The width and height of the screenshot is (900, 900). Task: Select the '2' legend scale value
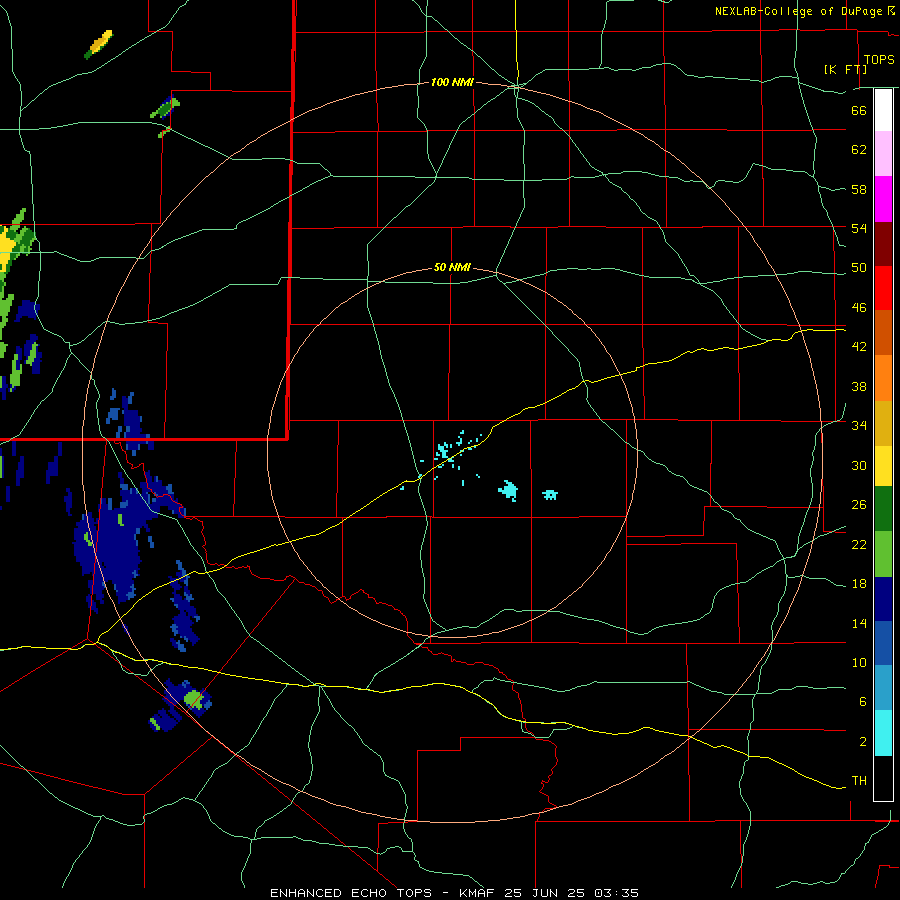(863, 742)
